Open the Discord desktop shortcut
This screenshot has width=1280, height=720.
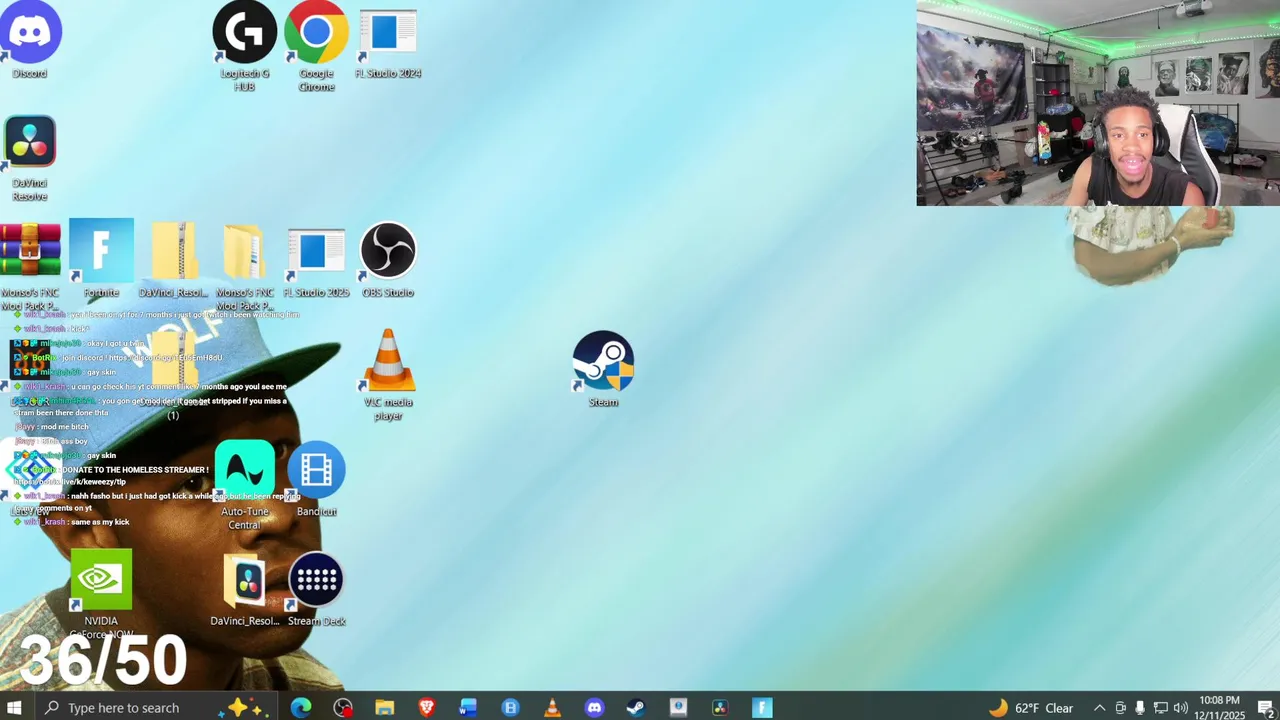tap(30, 40)
